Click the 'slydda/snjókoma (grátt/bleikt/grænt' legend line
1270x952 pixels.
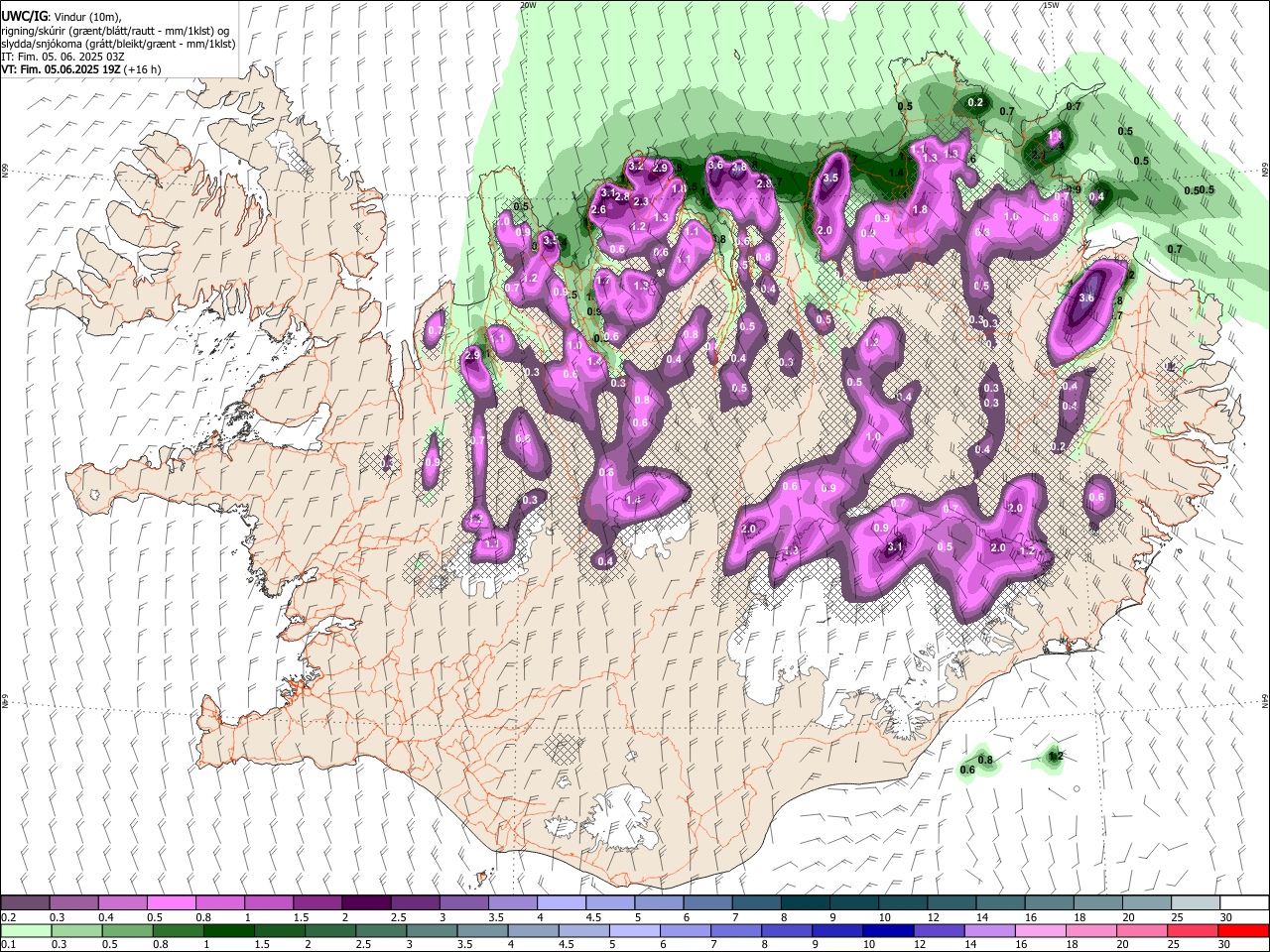118,44
